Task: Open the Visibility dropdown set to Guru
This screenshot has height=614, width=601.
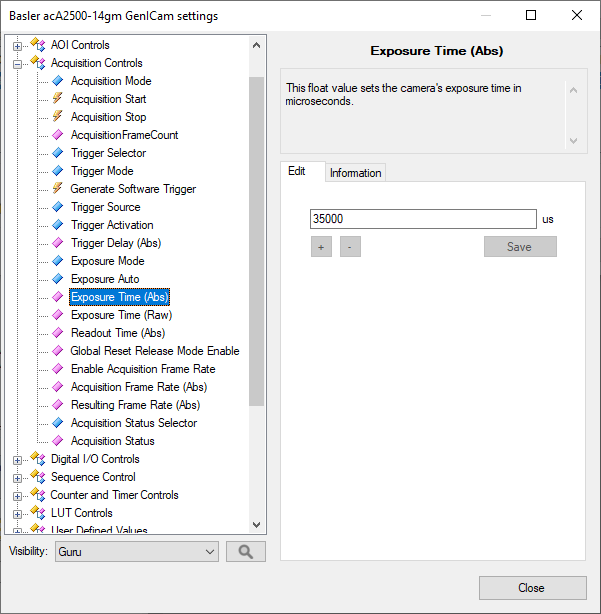Action: [136, 551]
